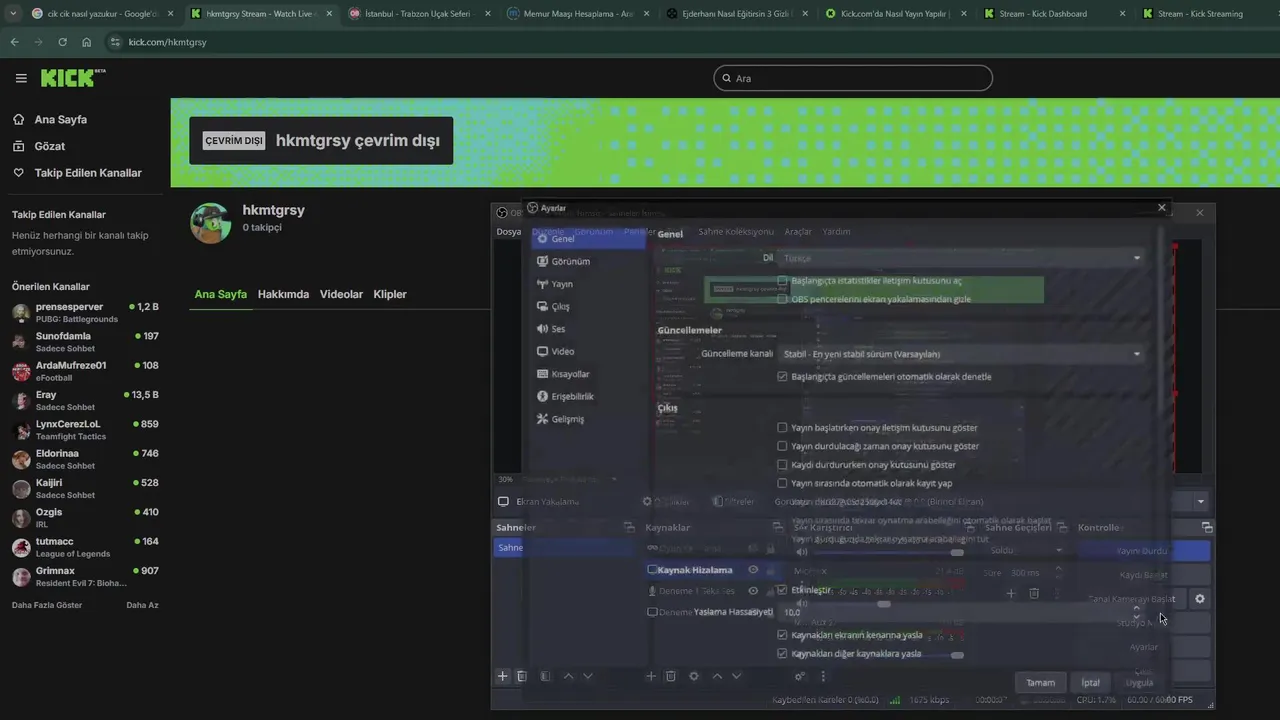Select Video in Ayarlar sidebar

tap(589, 351)
